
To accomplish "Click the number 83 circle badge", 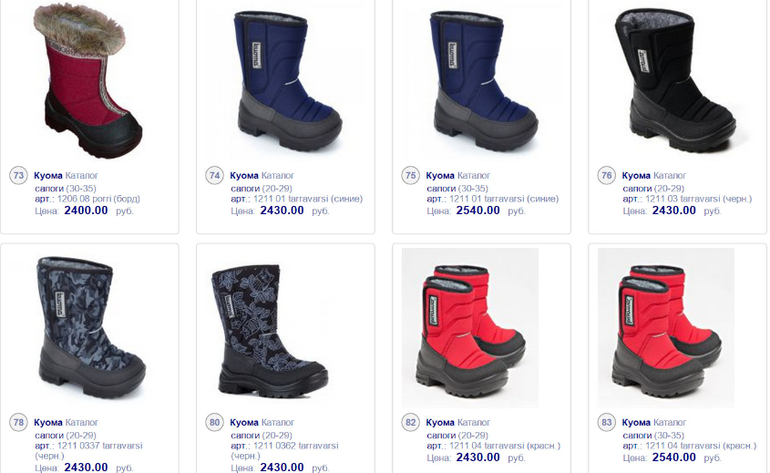I will point(606,422).
